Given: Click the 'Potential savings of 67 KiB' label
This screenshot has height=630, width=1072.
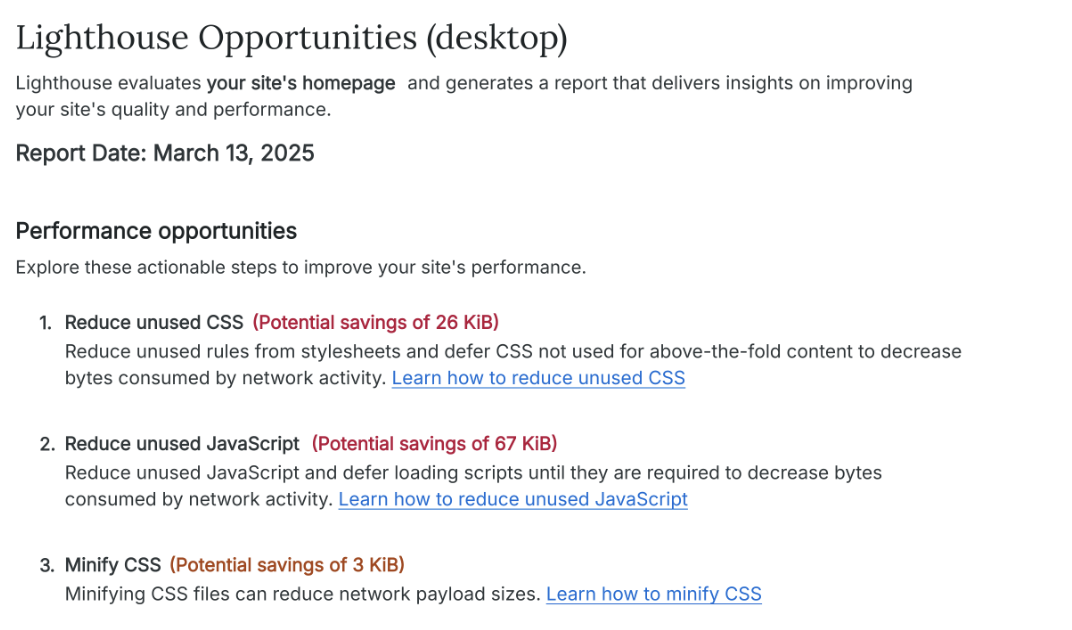Looking at the screenshot, I should click(434, 443).
